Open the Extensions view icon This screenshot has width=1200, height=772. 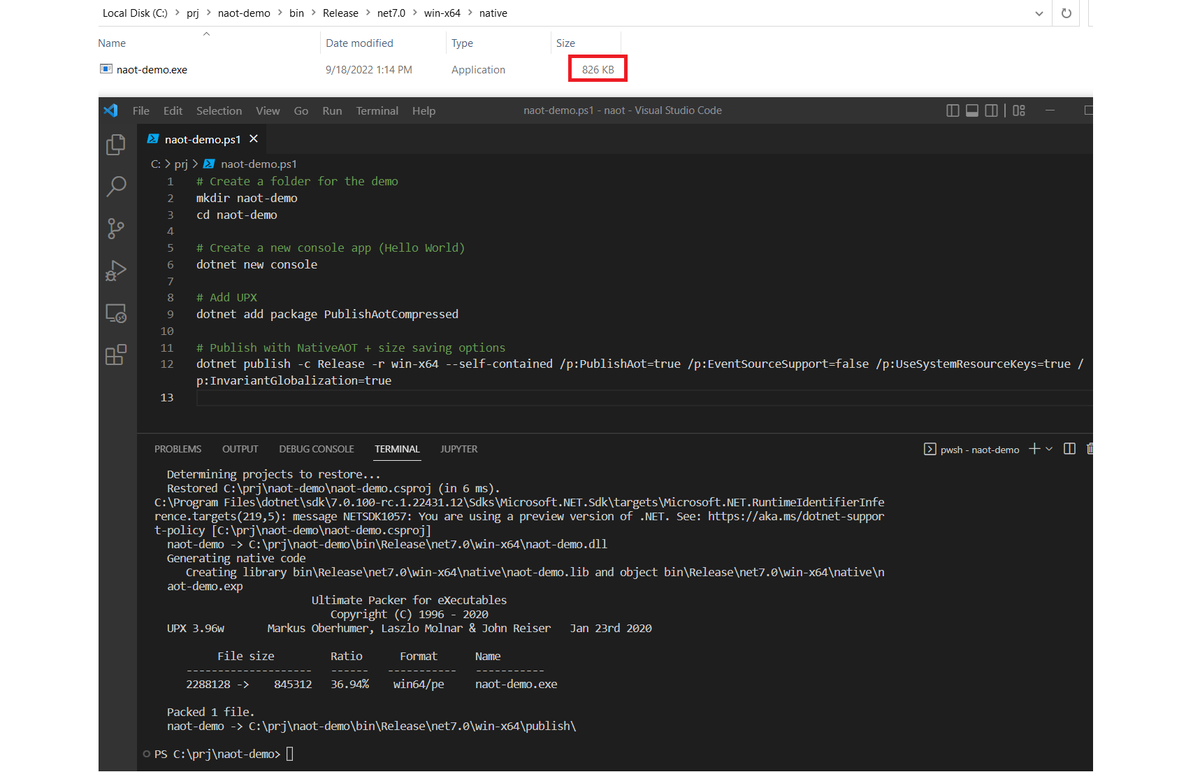[116, 354]
